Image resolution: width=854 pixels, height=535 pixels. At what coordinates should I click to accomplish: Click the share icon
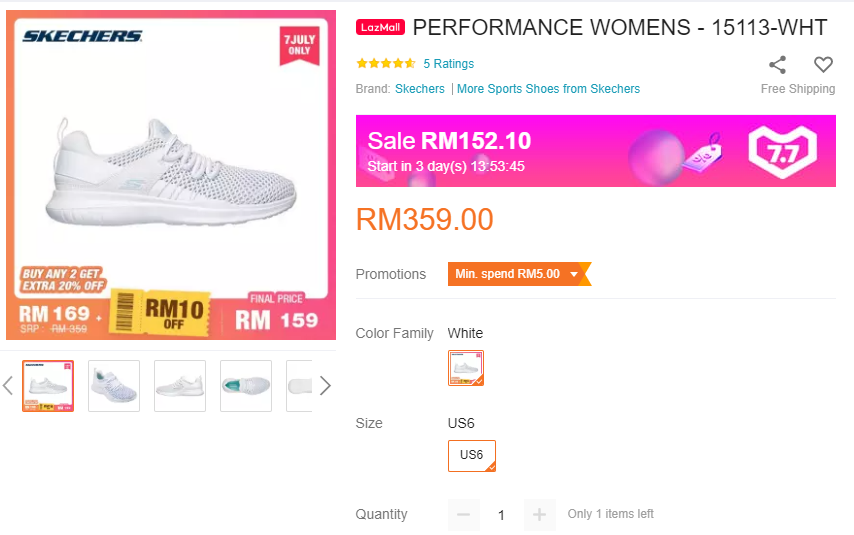click(777, 65)
